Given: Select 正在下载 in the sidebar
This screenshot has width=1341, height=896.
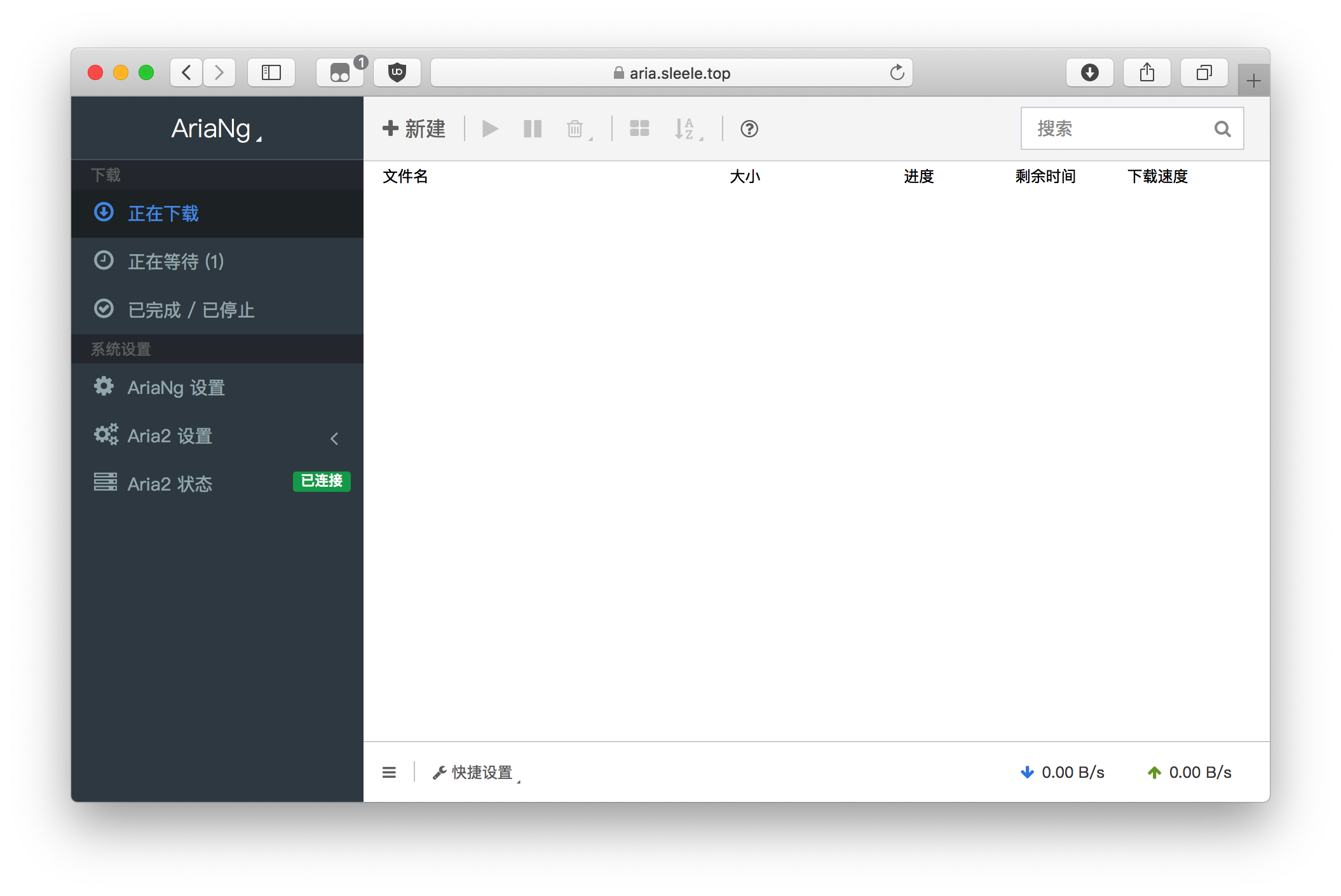Looking at the screenshot, I should point(217,214).
